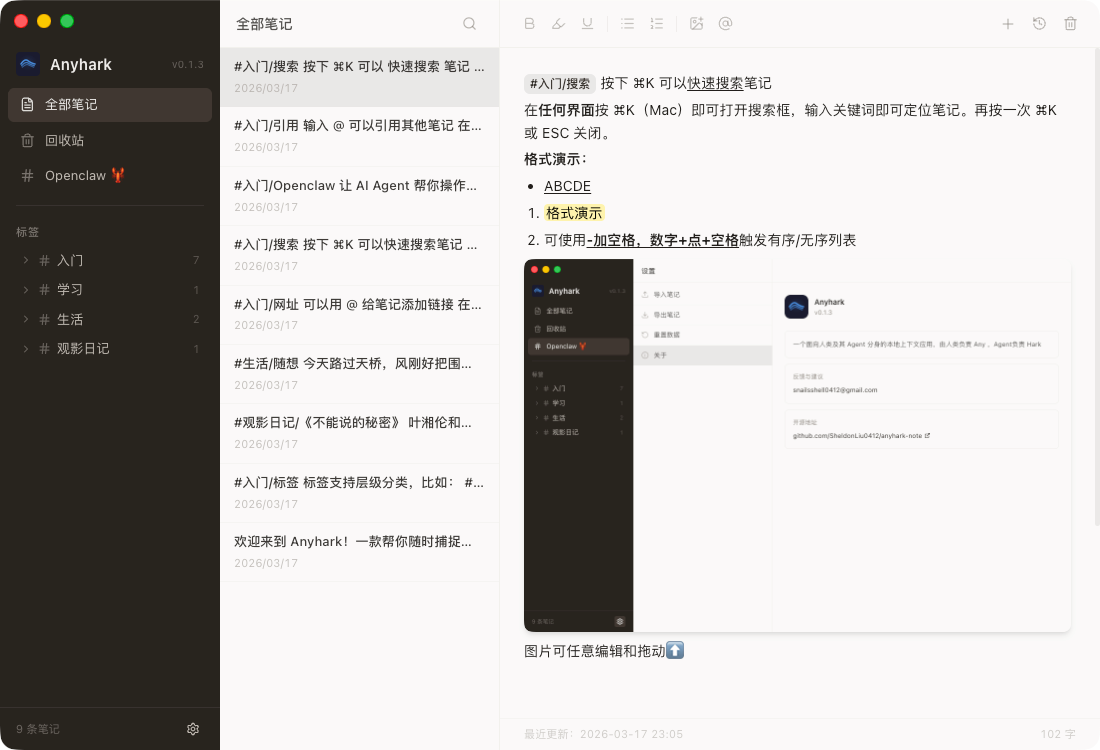Click the embedded settings screenshot image
This screenshot has width=1100, height=750.
tap(797, 446)
